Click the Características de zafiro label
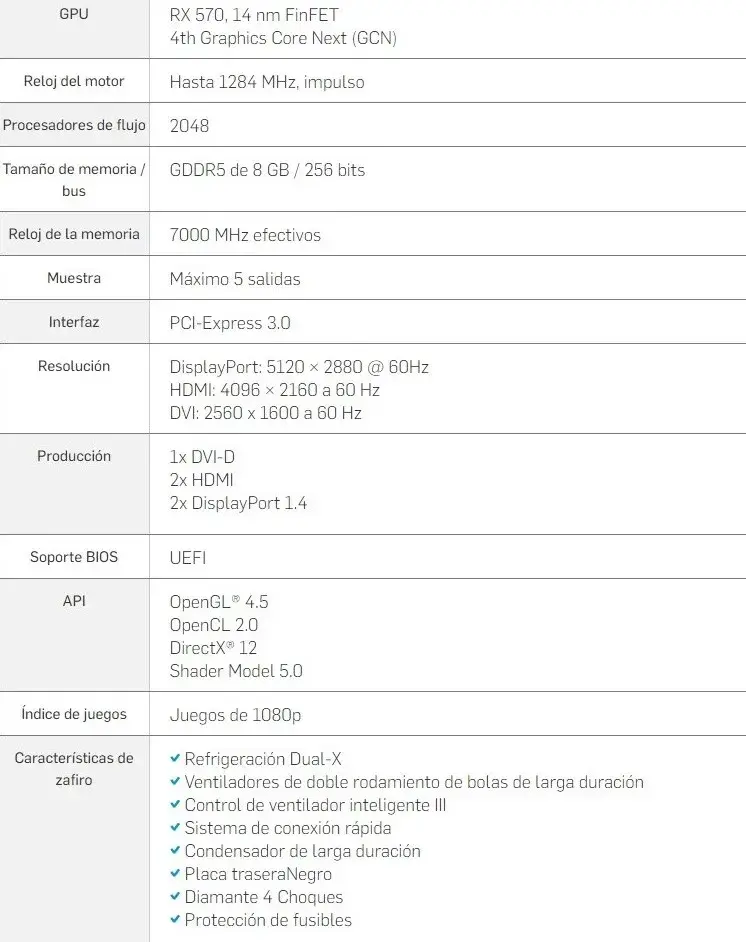Image resolution: width=746 pixels, height=942 pixels. point(74,769)
